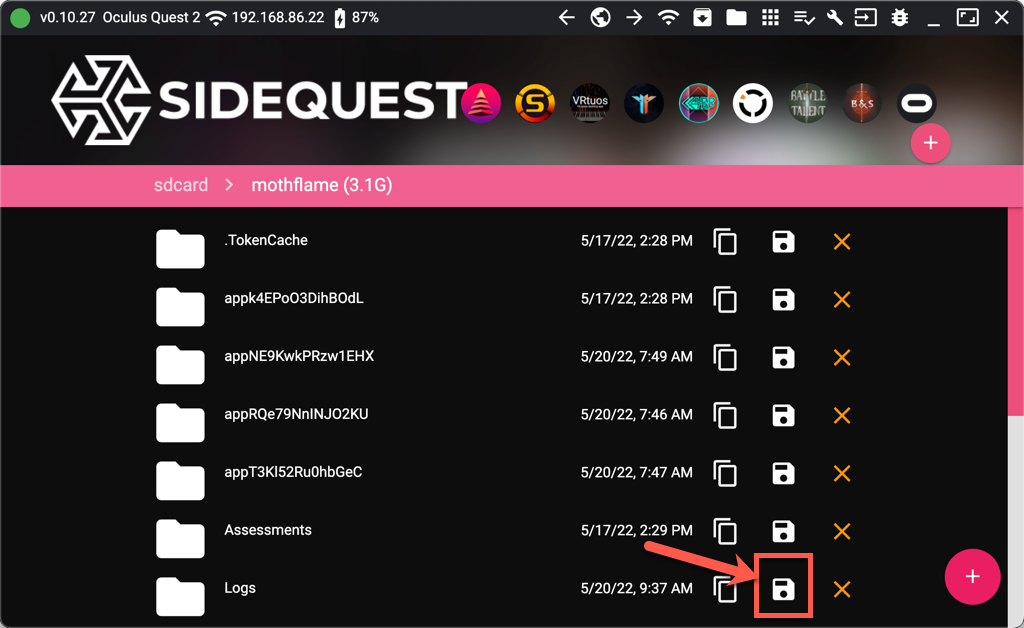The width and height of the screenshot is (1024, 628).
Task: Delete the .TokenCache folder
Action: (x=842, y=242)
